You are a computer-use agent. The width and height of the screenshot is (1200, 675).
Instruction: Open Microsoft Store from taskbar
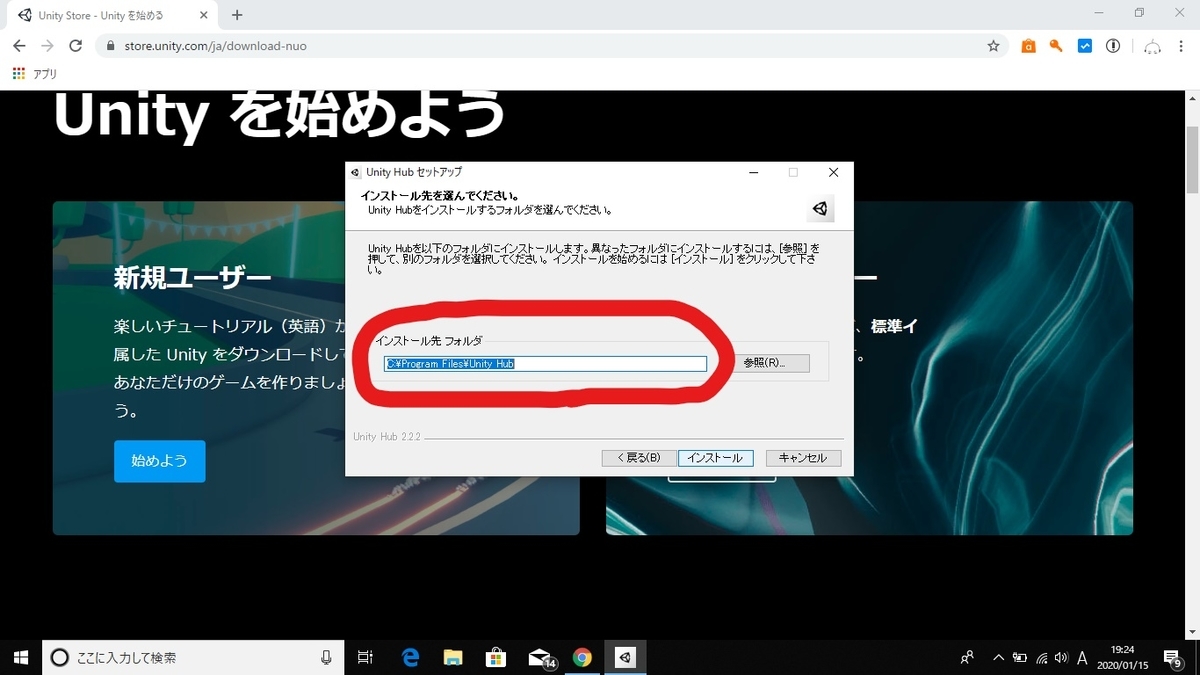496,657
